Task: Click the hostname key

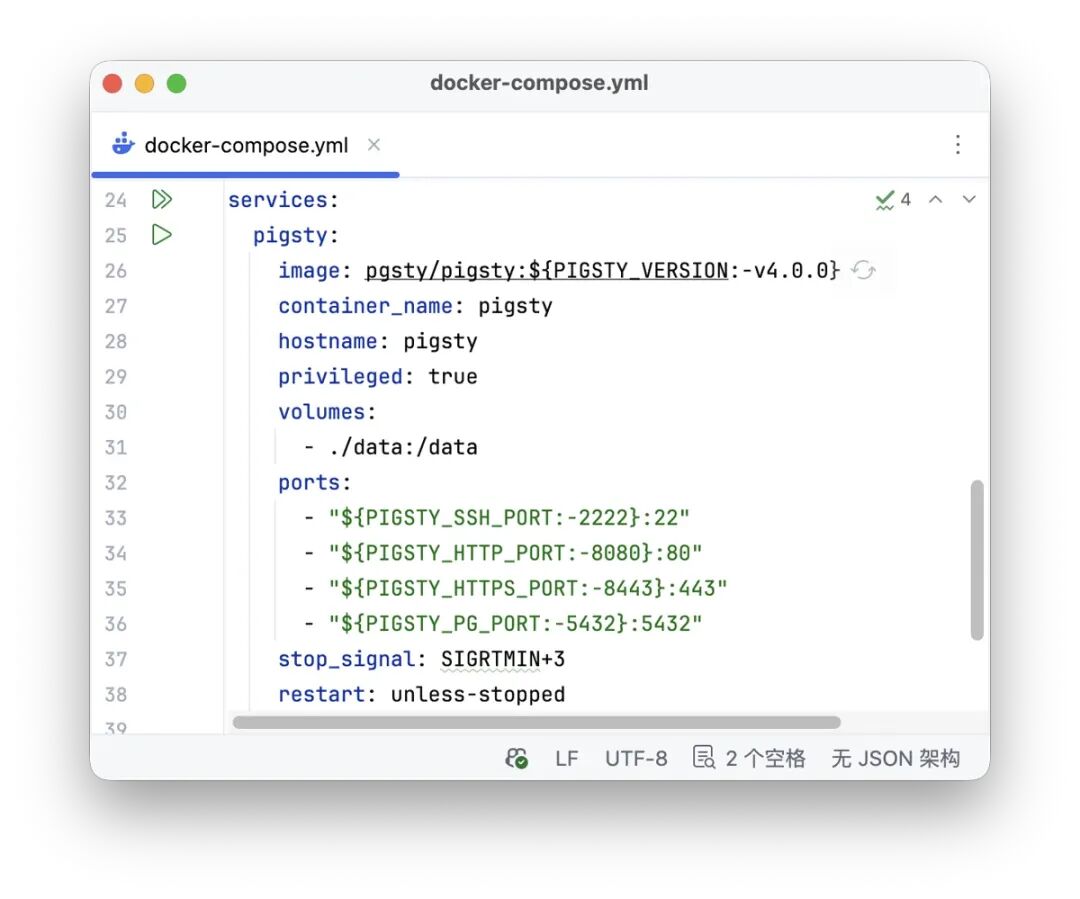Action: coord(328,341)
